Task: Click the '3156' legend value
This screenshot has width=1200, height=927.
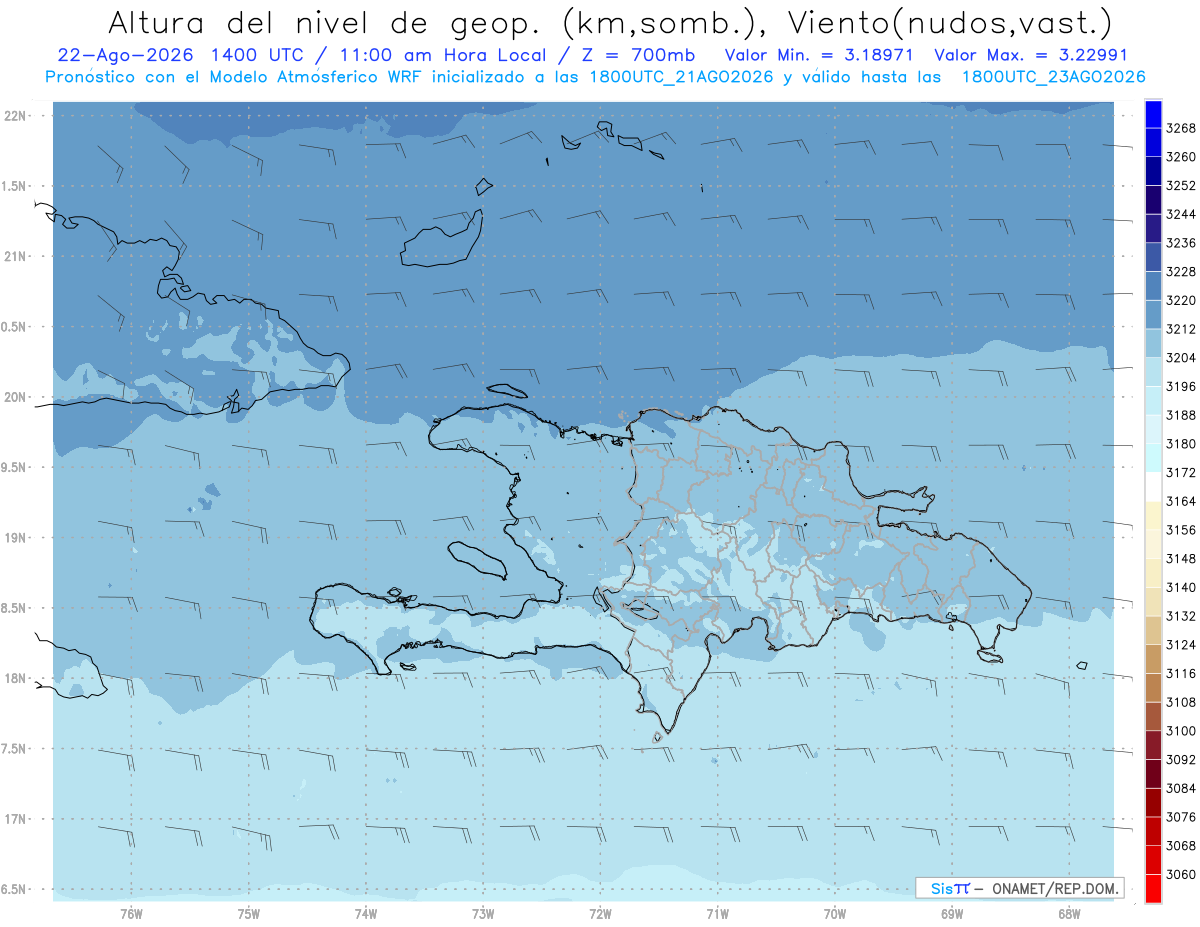Action: pyautogui.click(x=1181, y=530)
